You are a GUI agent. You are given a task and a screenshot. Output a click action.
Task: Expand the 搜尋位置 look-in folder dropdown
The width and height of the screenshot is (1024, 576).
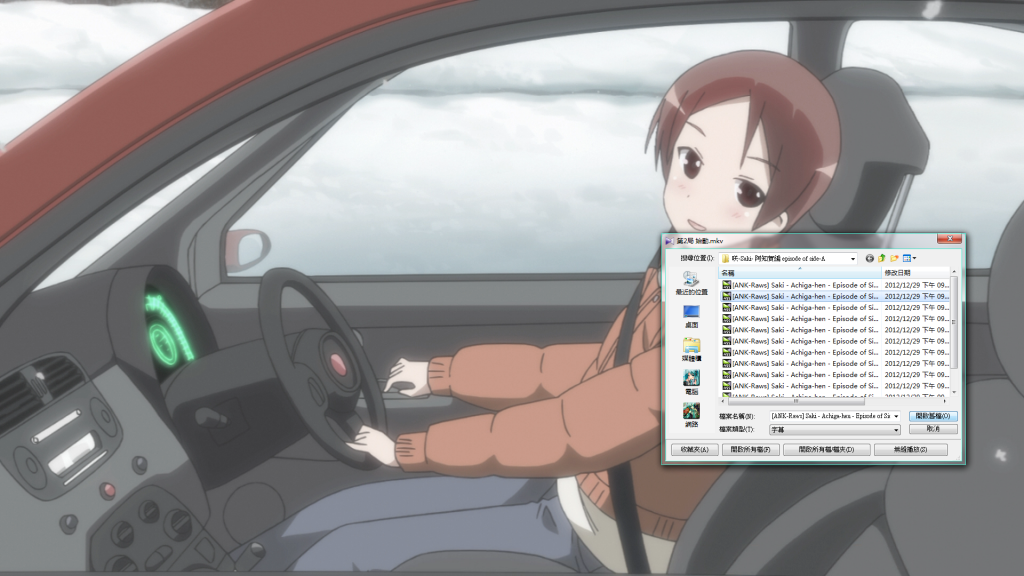coord(852,259)
